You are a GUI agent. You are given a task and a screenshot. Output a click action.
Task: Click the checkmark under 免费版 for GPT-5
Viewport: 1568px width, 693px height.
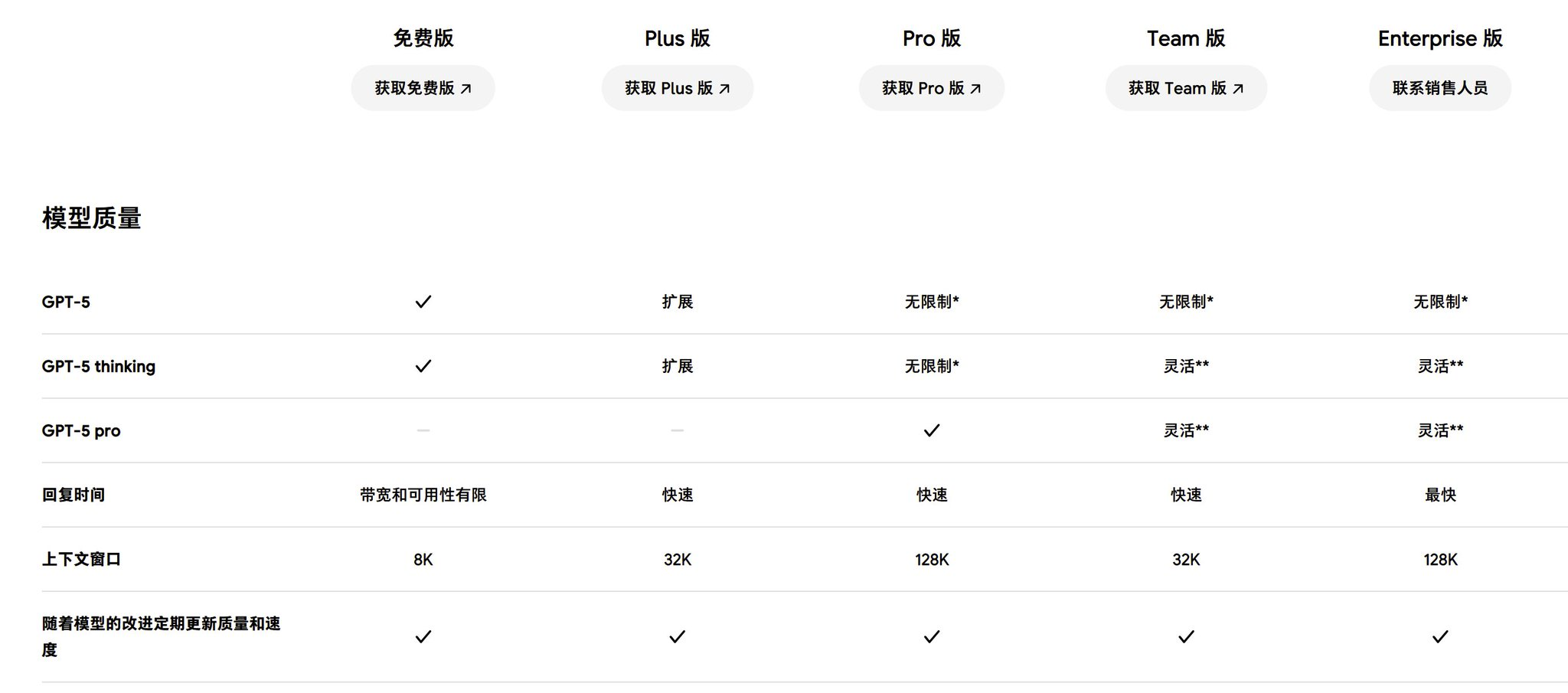click(x=423, y=302)
